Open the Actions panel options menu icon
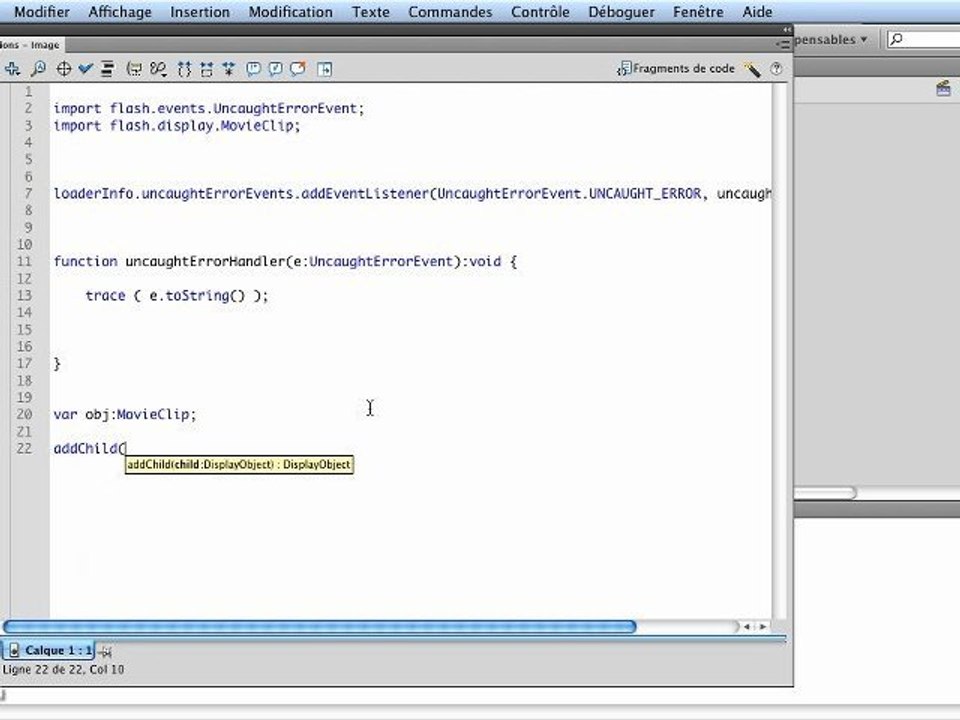This screenshot has height=720, width=960. pyautogui.click(x=783, y=44)
